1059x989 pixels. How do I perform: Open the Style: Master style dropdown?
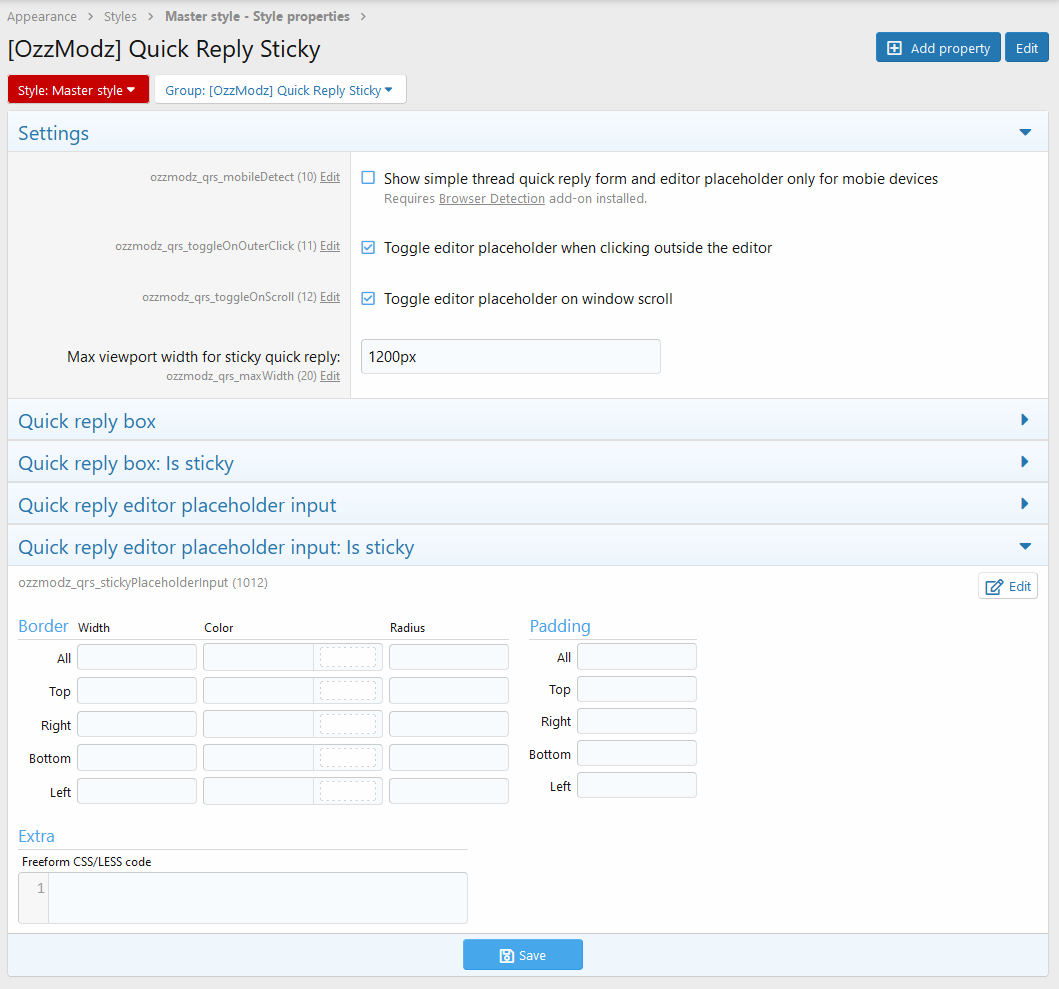click(78, 90)
